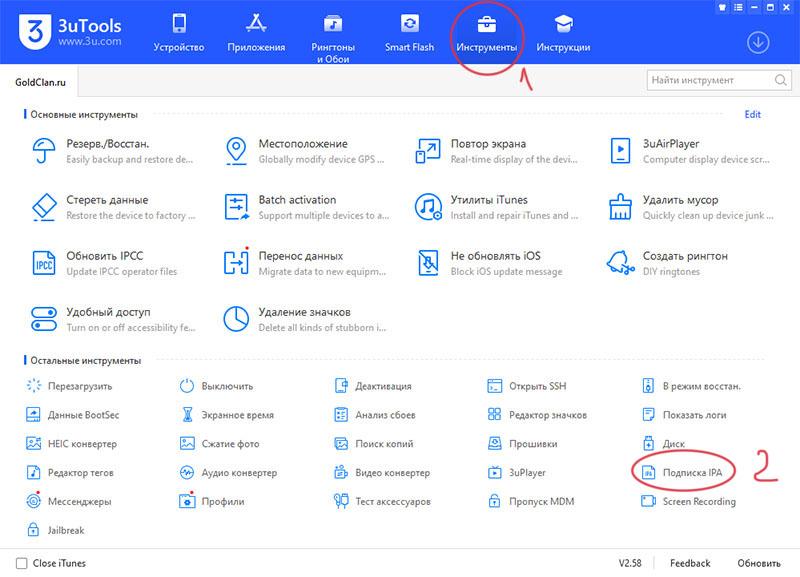
Task: Open Удобный доступ toggles icon
Action: 44,319
